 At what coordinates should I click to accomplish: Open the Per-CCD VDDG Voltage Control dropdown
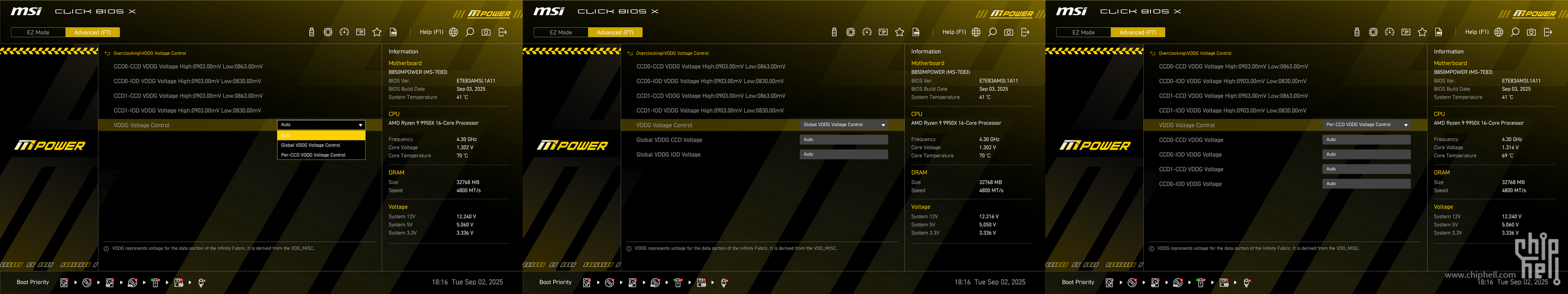tap(1367, 125)
